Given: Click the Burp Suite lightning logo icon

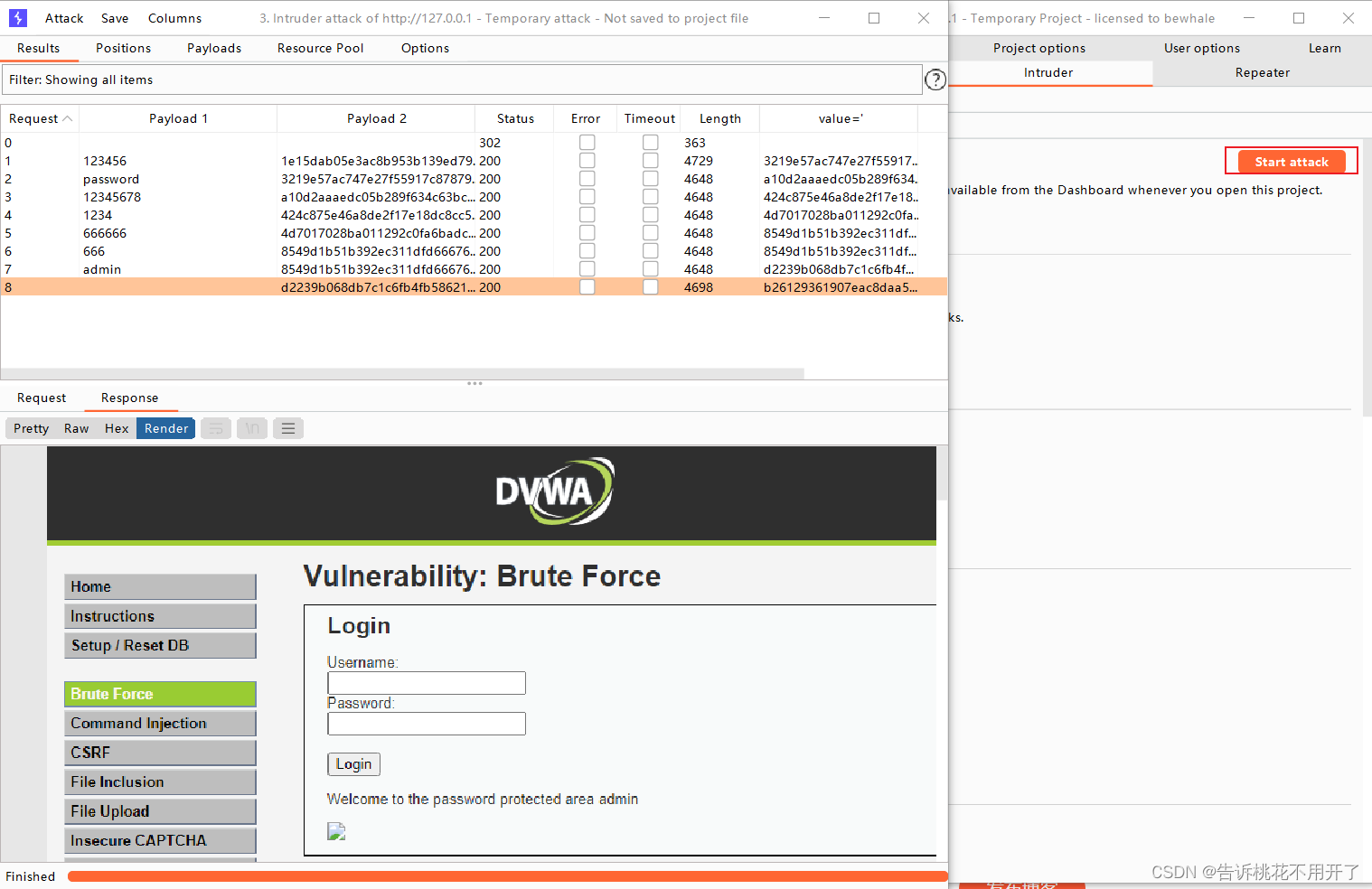Looking at the screenshot, I should click(18, 18).
